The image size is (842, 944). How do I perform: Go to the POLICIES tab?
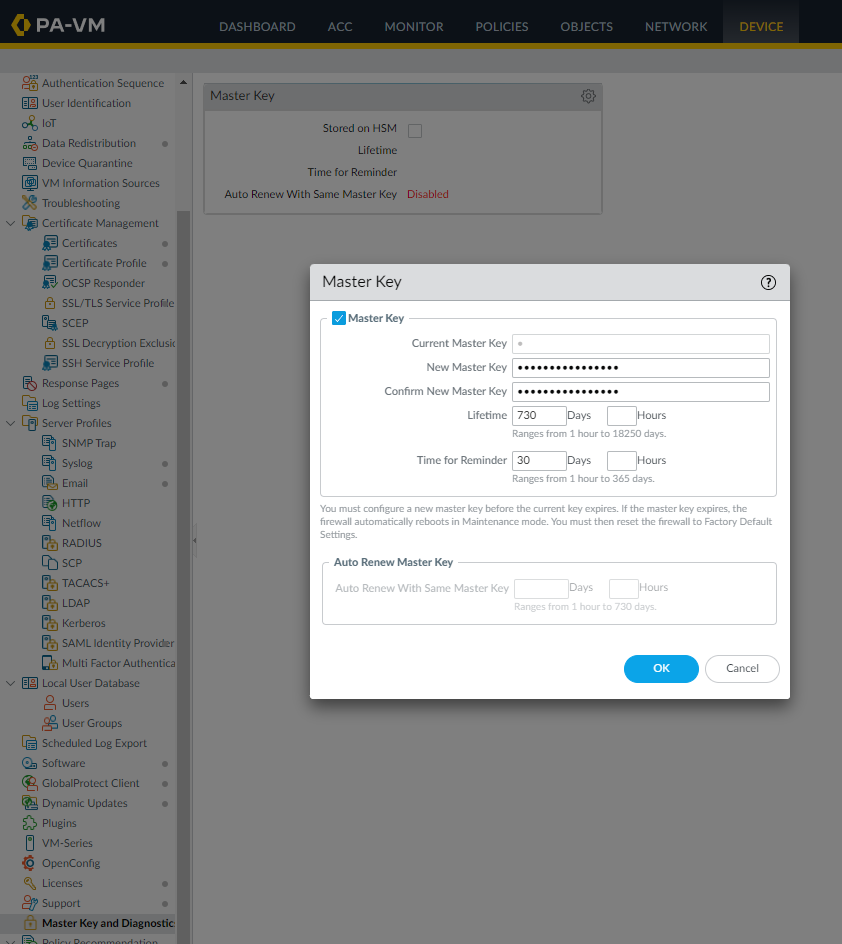coord(502,26)
